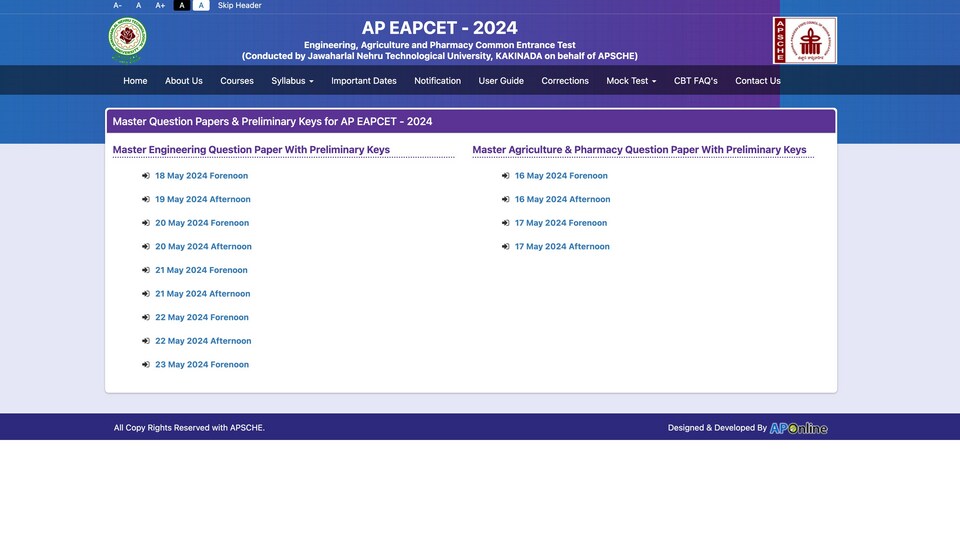The width and height of the screenshot is (960, 540).
Task: Click the arrow icon beside 20 May 2024 Forenoon
Action: click(146, 223)
